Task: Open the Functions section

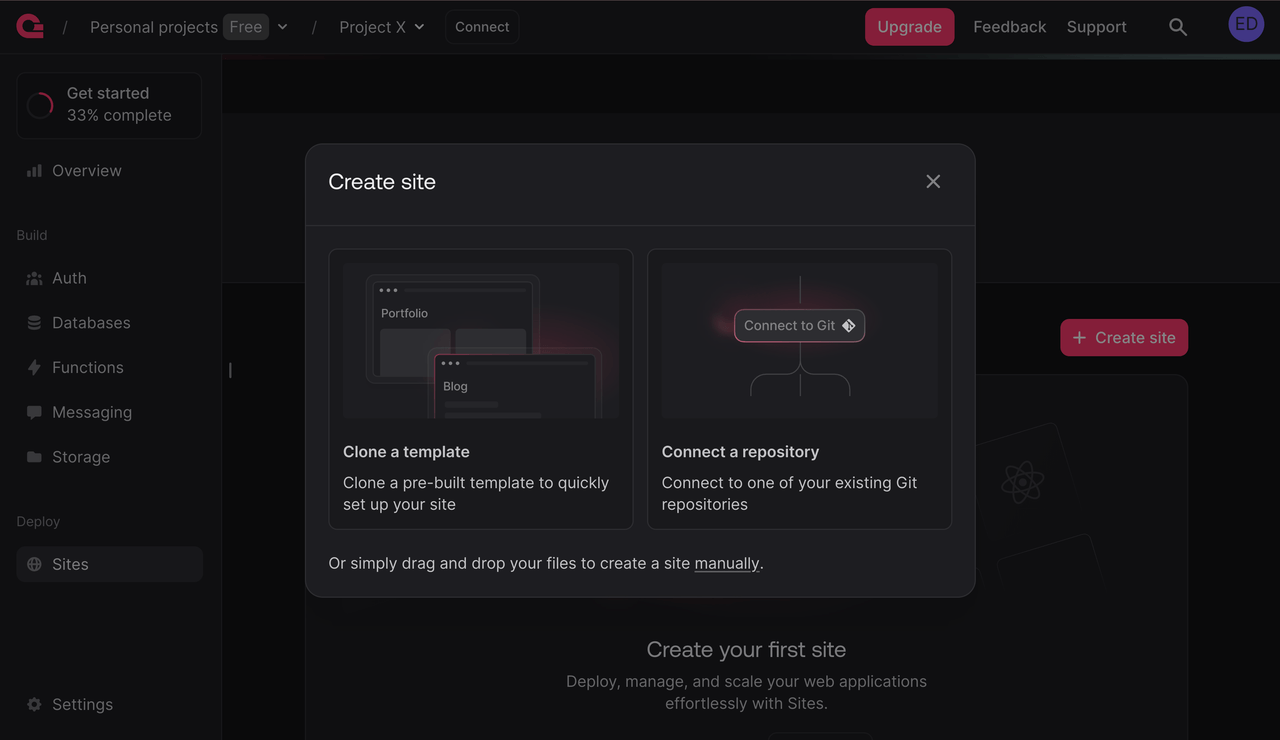Action: coord(89,367)
